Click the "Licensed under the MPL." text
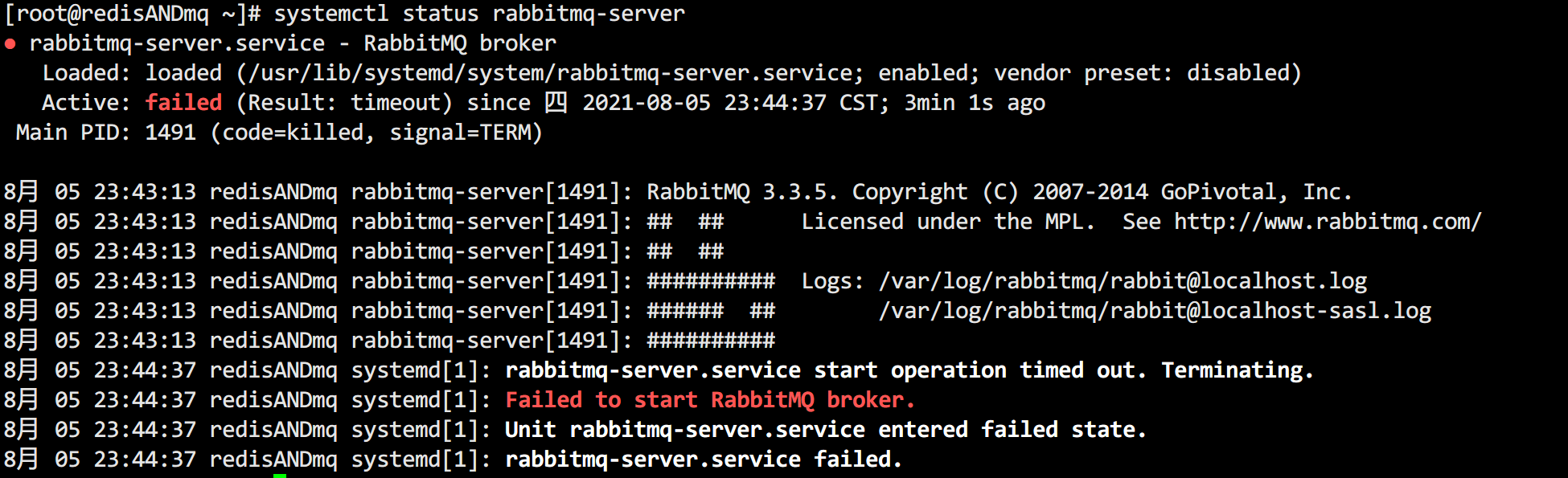The height and width of the screenshot is (478, 1568). [947, 222]
